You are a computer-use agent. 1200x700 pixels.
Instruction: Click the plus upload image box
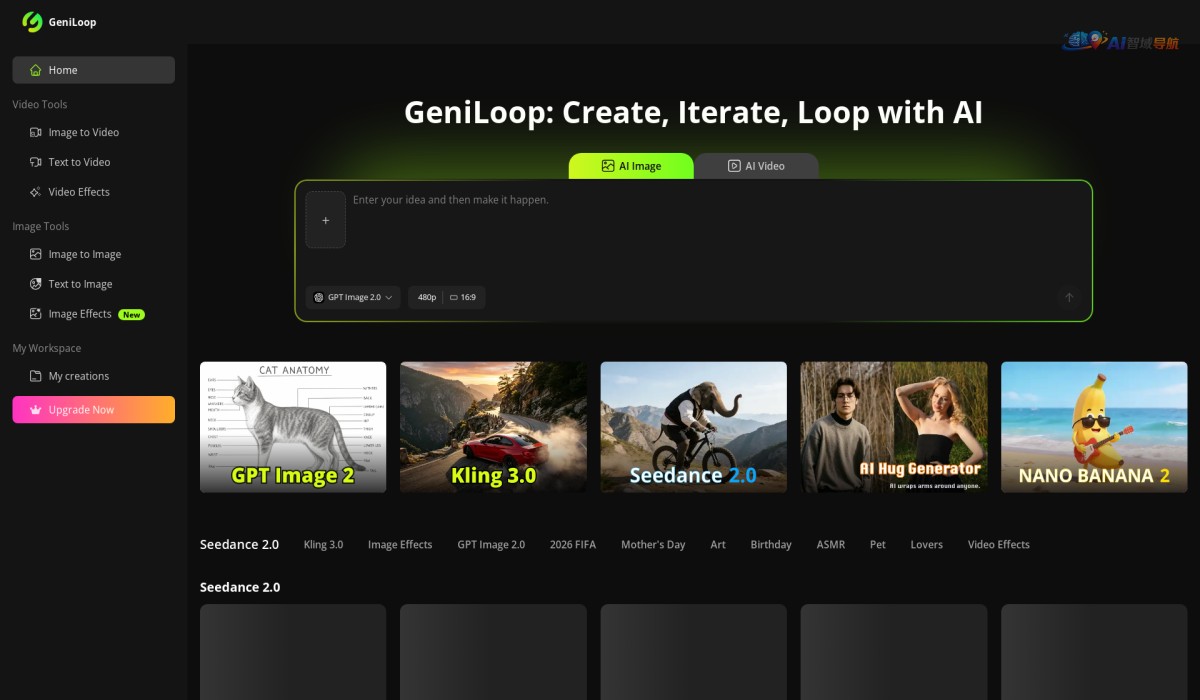pyautogui.click(x=325, y=220)
